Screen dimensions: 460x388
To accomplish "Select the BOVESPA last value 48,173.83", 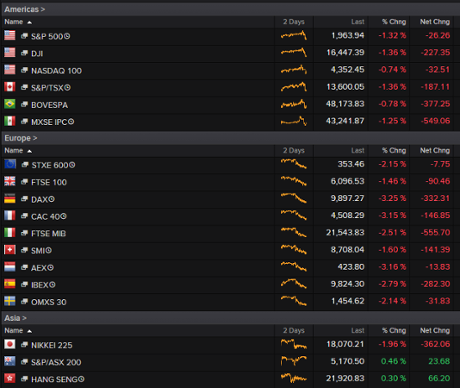I will click(345, 104).
